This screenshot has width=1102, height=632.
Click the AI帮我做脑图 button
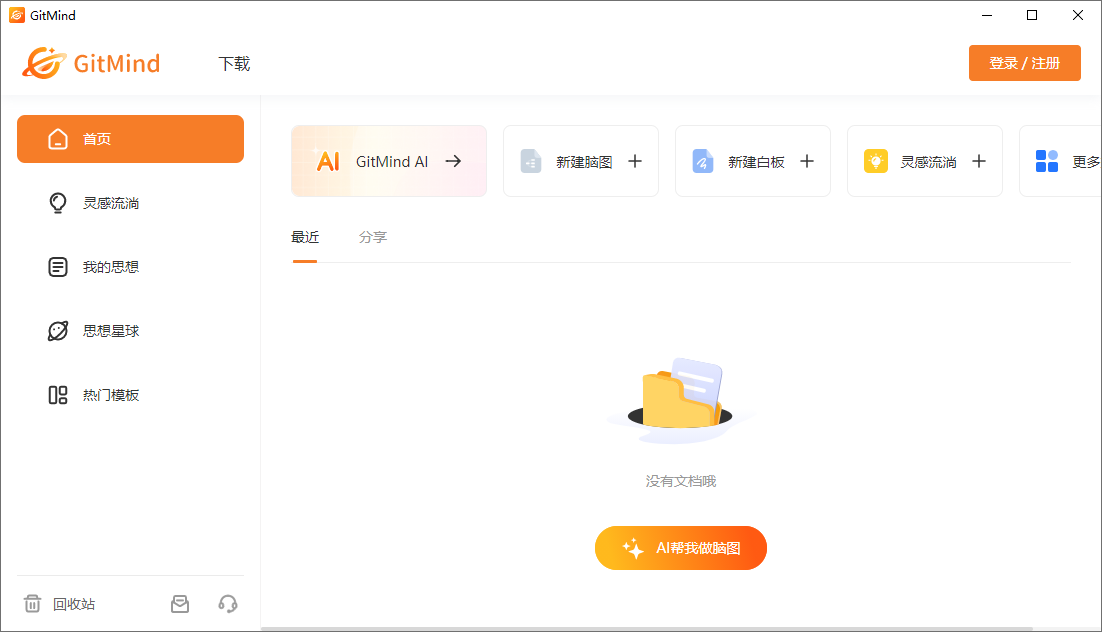click(x=680, y=548)
